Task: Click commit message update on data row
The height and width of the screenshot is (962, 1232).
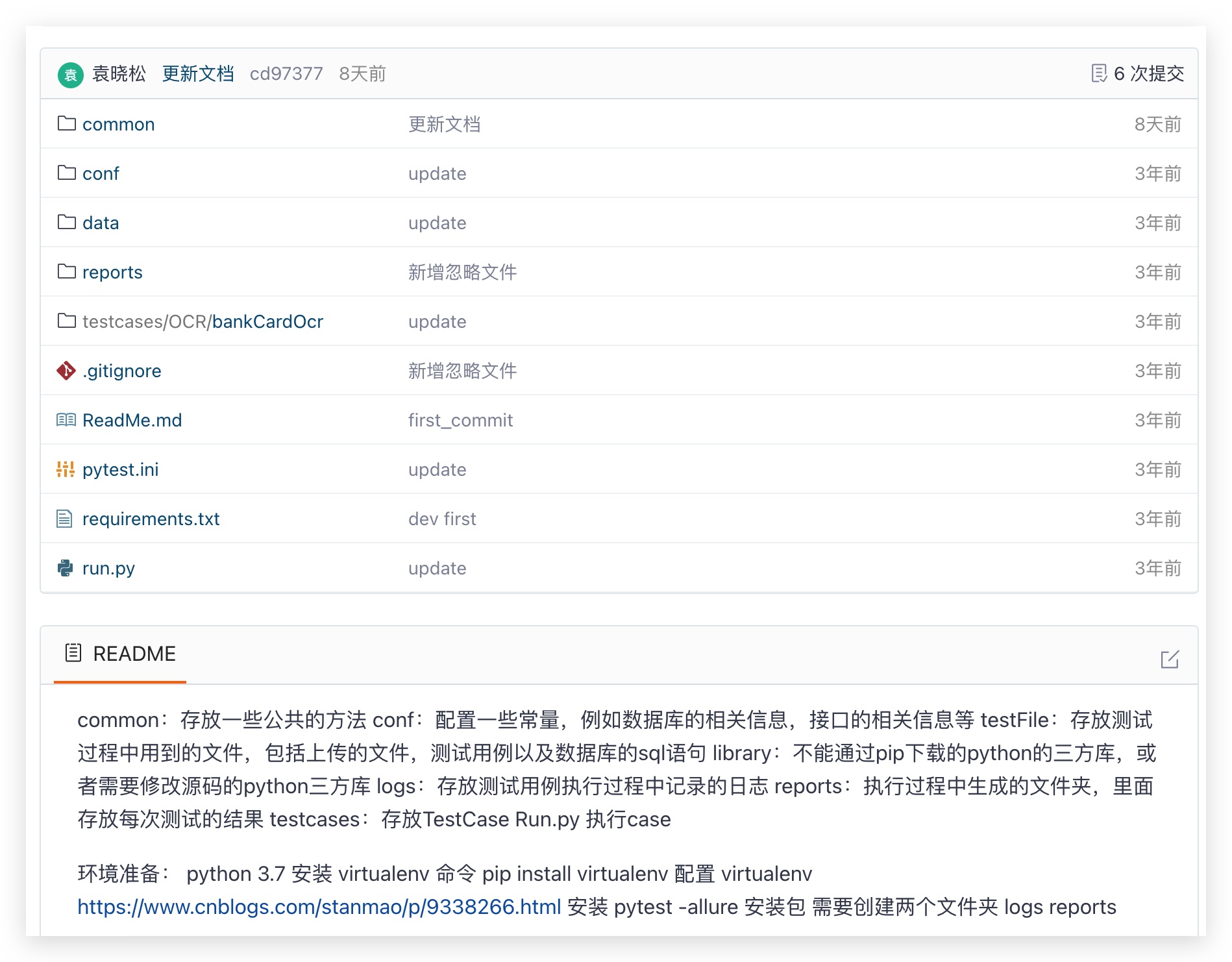Action: pyautogui.click(x=437, y=223)
